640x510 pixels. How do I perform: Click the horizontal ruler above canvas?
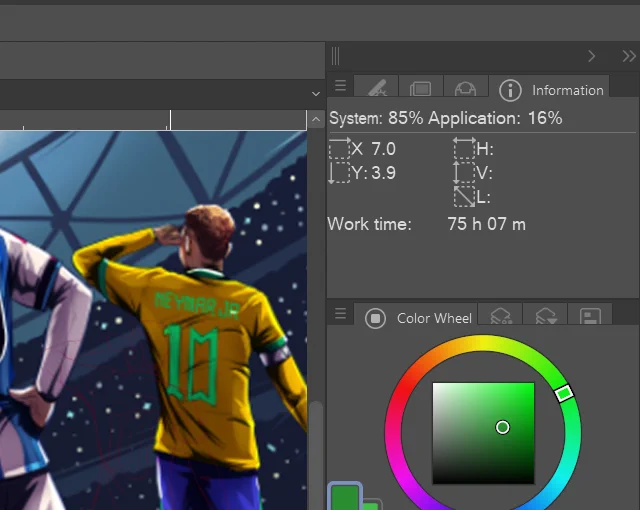(153, 120)
